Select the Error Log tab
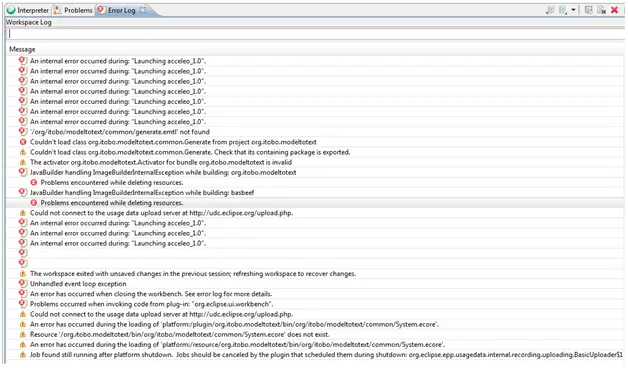The height and width of the screenshot is (368, 628). coord(121,10)
